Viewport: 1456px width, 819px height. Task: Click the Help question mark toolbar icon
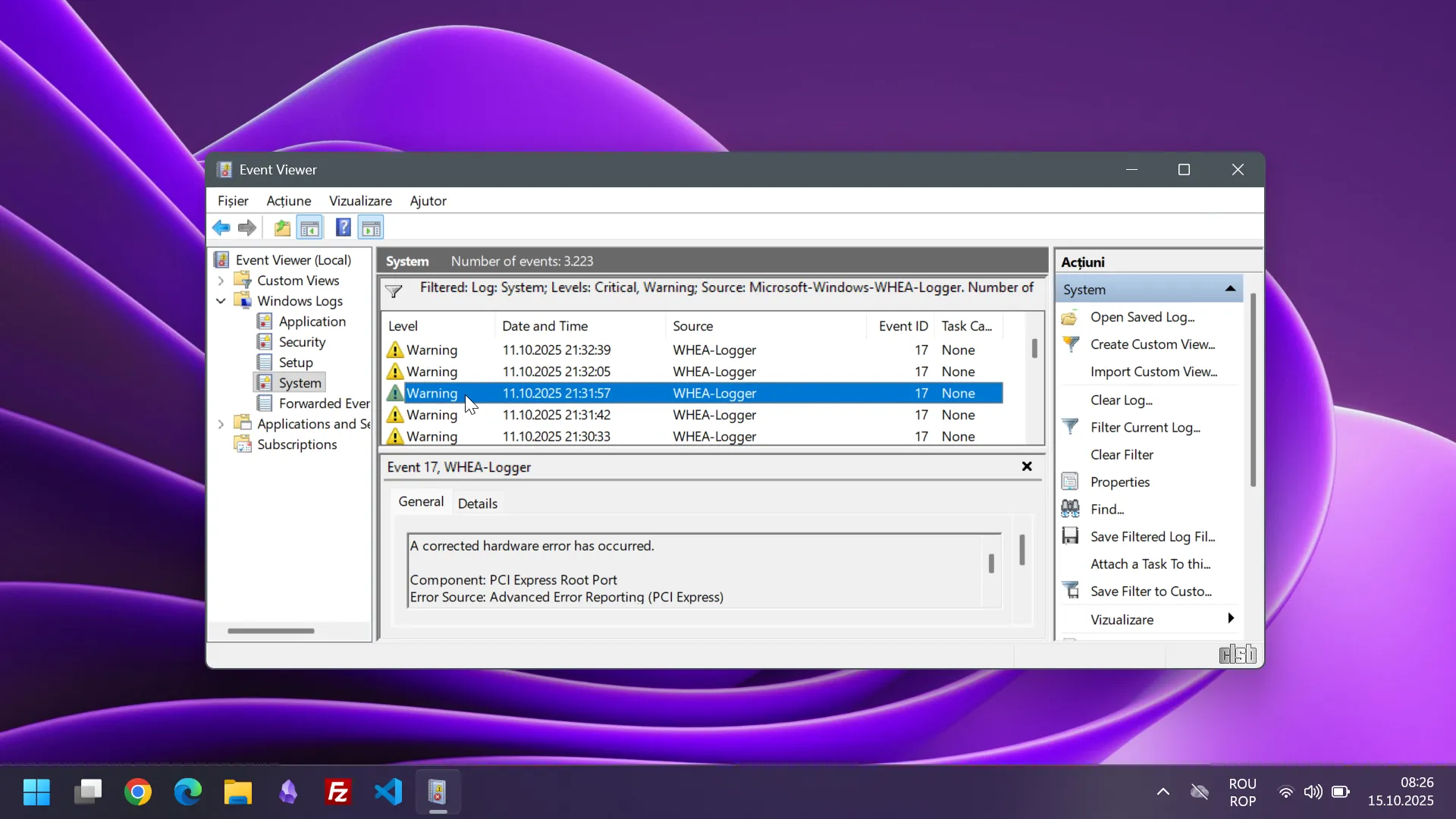[343, 227]
